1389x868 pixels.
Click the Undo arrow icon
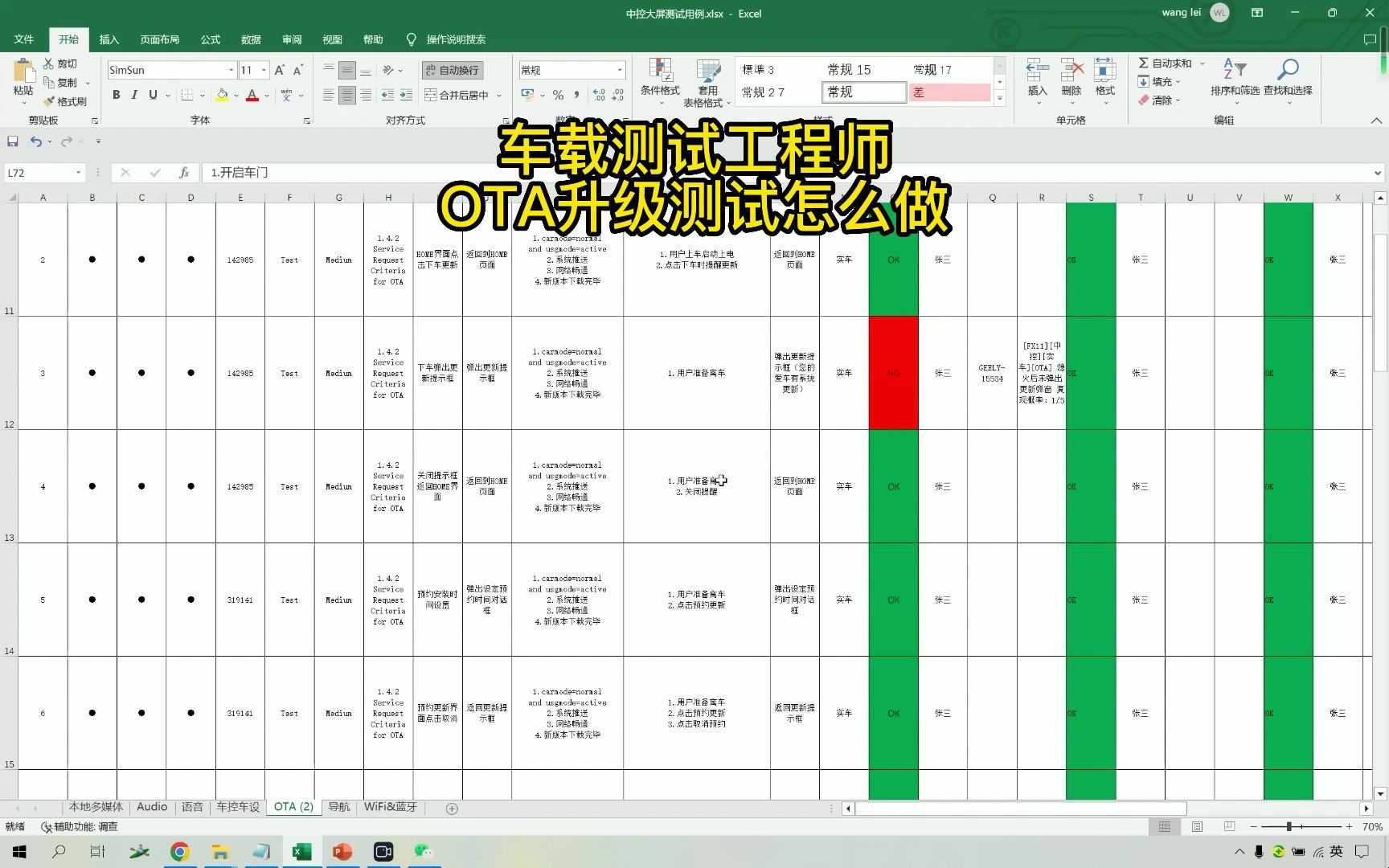35,141
